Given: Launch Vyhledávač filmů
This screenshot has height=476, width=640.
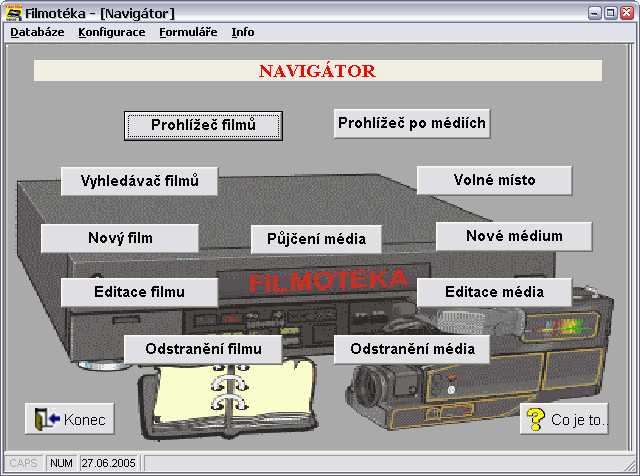Looking at the screenshot, I should point(139,181).
